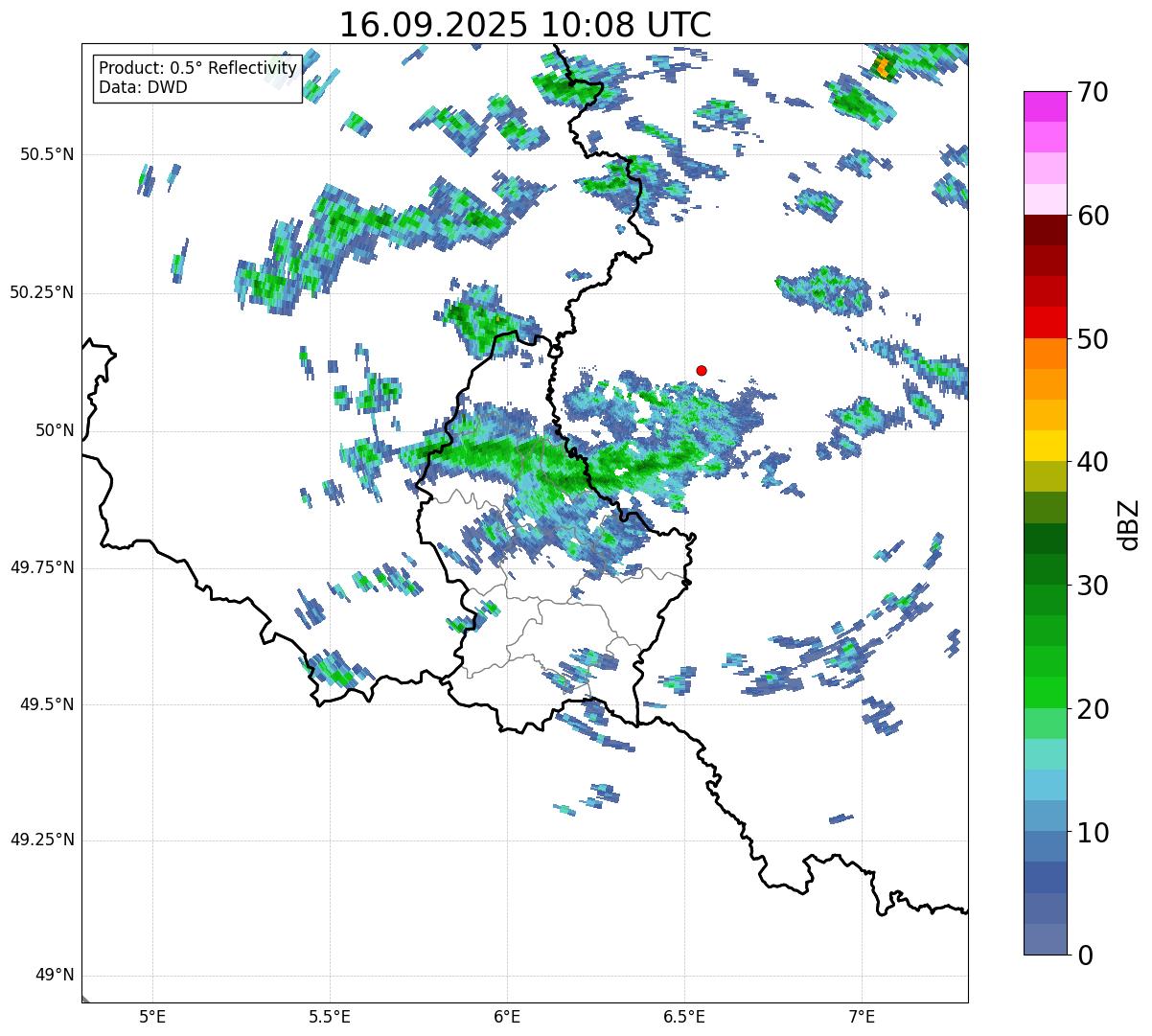Click the title '16.09.2025 10:08 UTC'

[525, 25]
